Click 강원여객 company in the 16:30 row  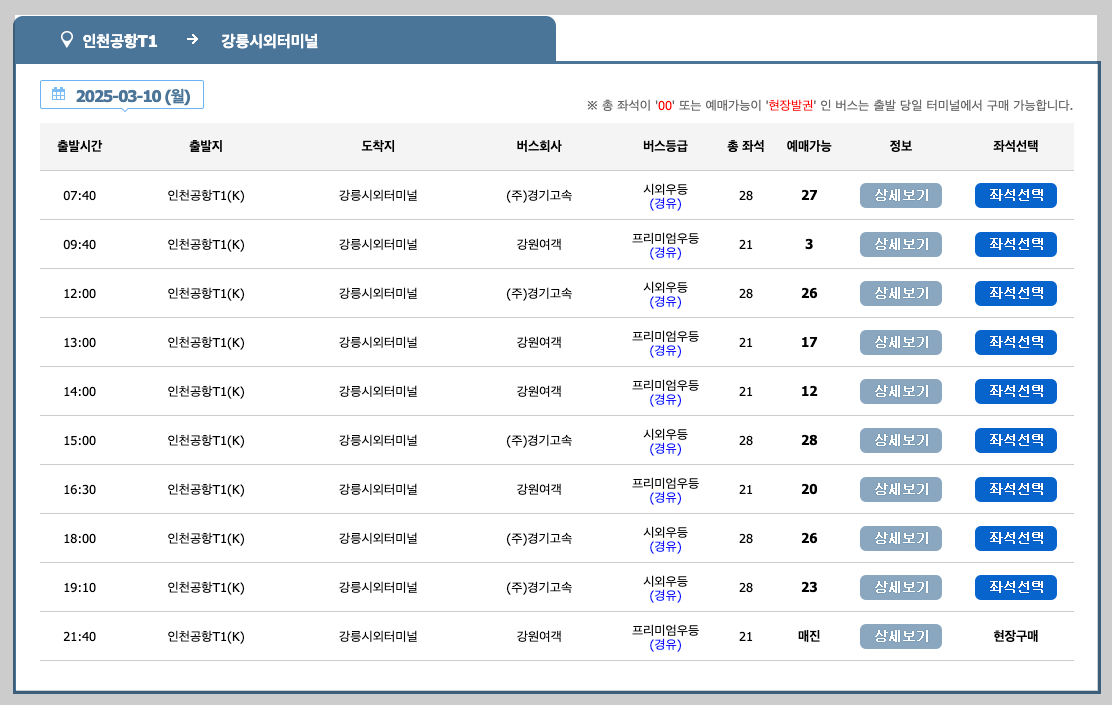(x=539, y=489)
